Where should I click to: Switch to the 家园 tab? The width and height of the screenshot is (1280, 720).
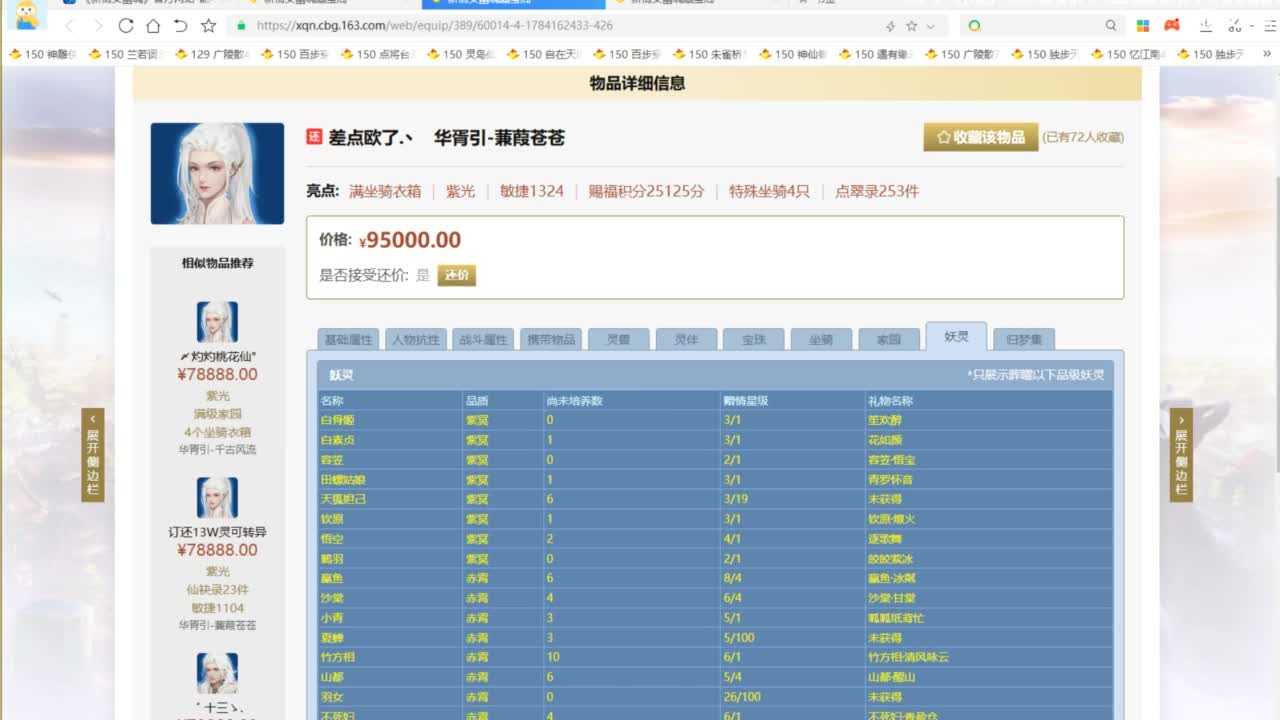tap(889, 339)
